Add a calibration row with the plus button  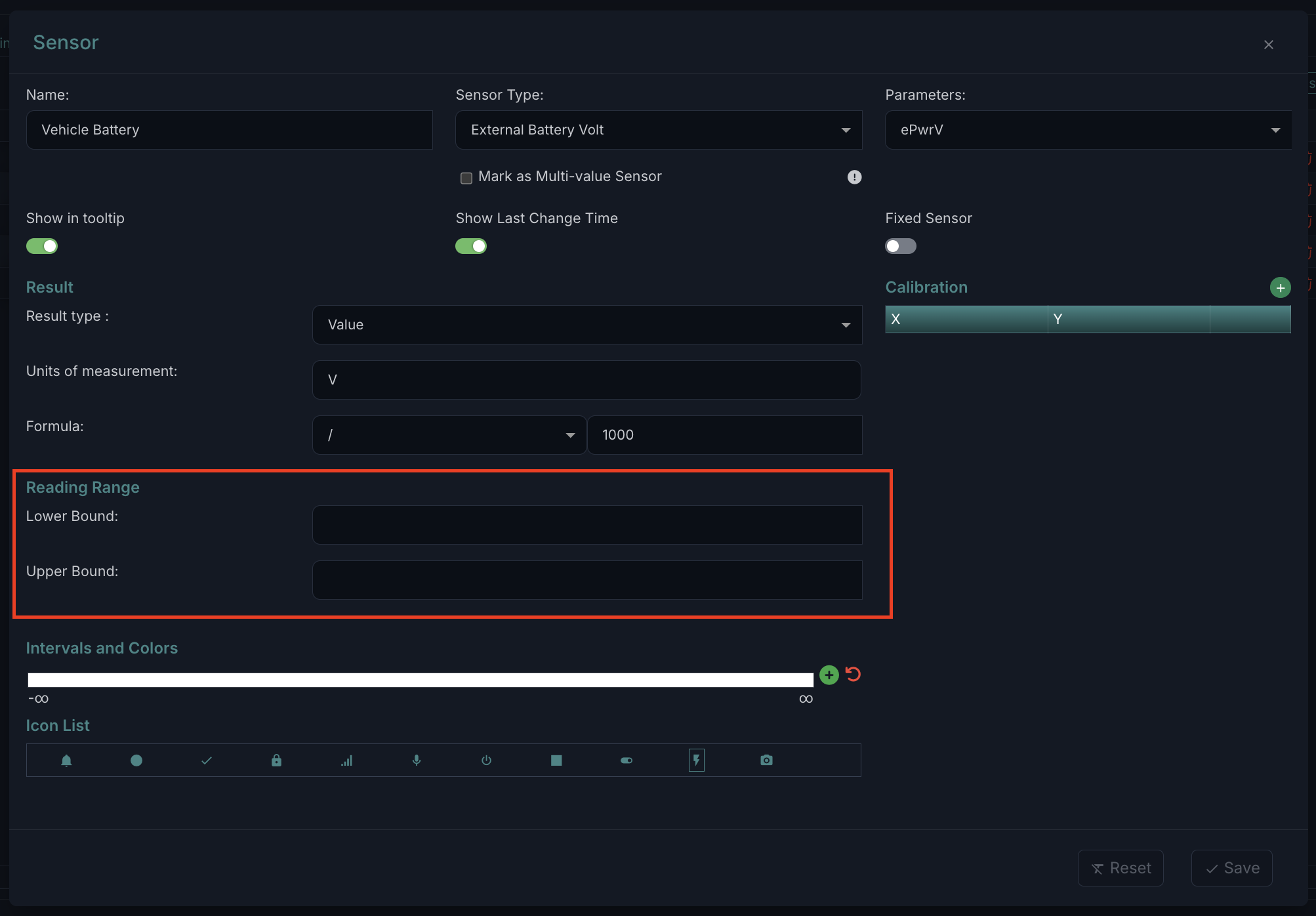click(1280, 287)
